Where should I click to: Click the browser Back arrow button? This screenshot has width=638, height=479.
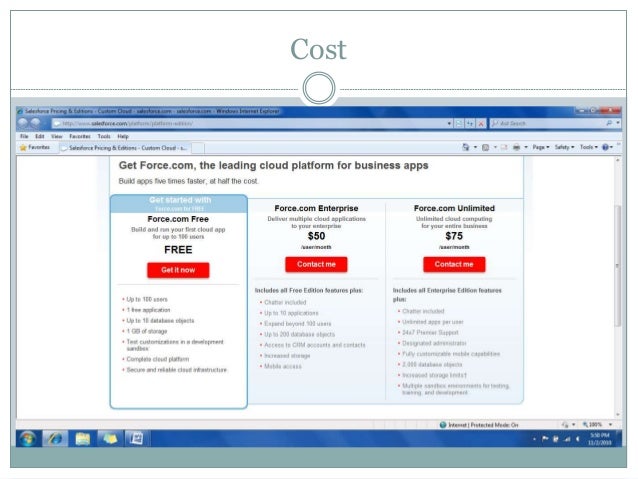coord(23,122)
